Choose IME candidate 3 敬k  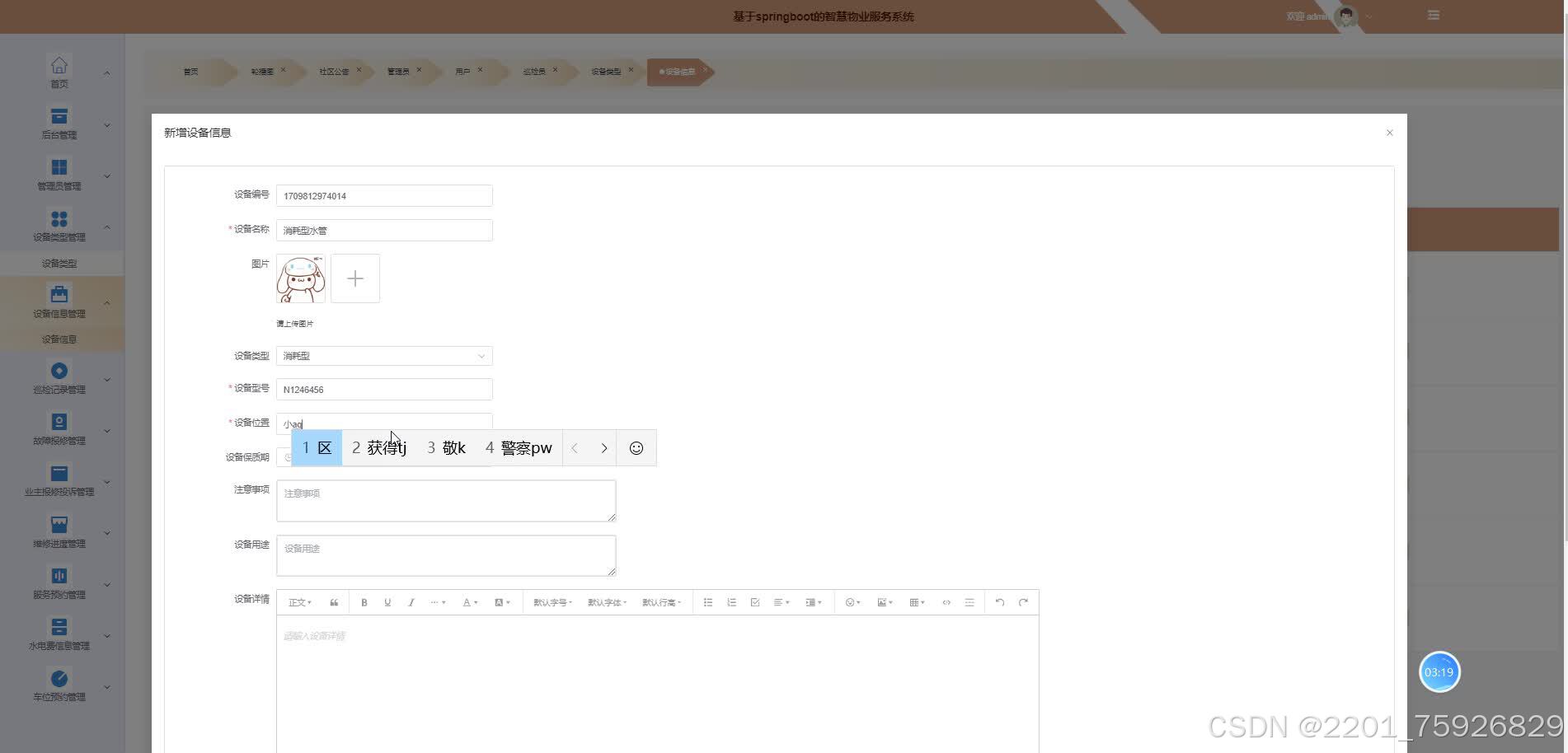point(446,448)
